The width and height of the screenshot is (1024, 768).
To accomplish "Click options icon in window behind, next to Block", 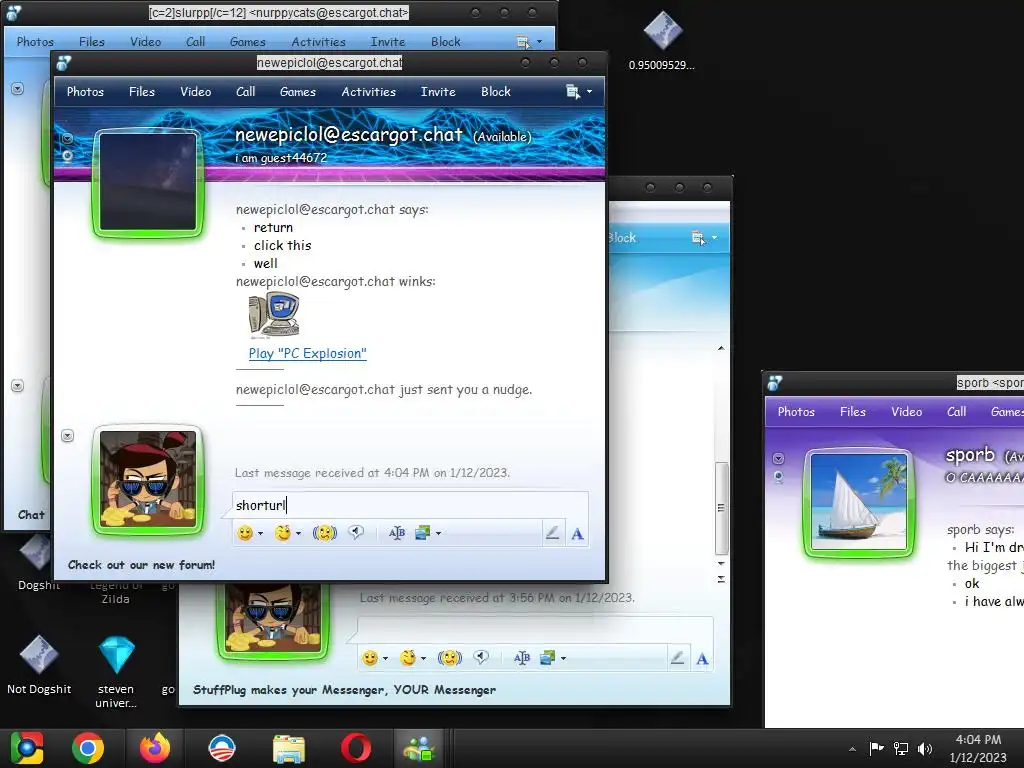I will point(699,238).
